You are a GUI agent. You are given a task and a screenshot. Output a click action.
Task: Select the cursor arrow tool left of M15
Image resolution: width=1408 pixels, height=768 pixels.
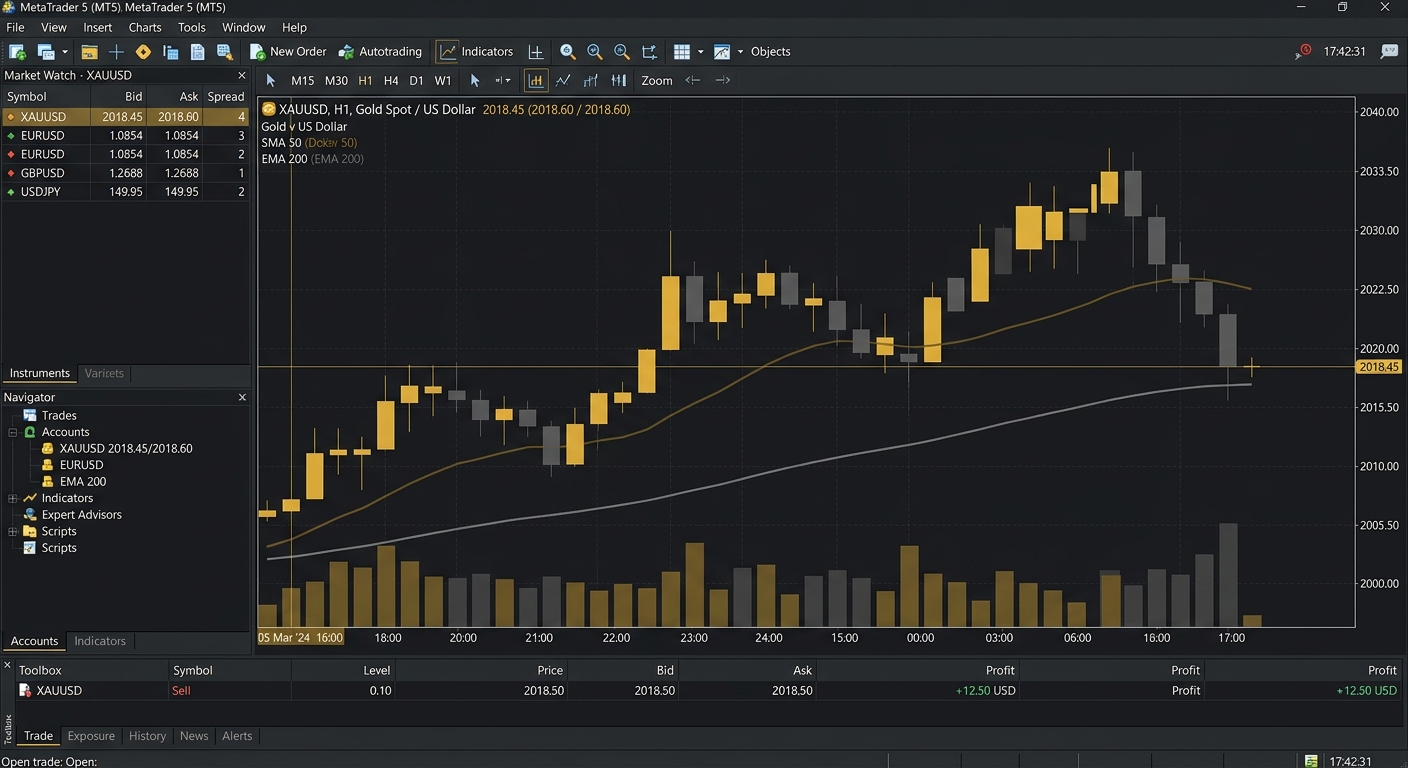coord(270,80)
